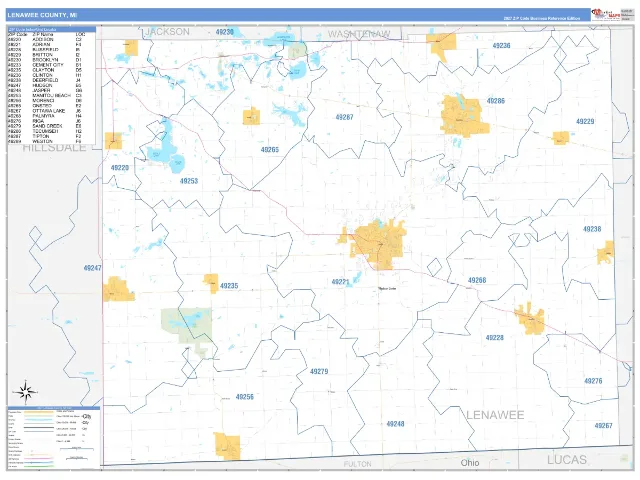The width and height of the screenshot is (640, 480).
Task: Click the 49256 label on the map
Action: (244, 397)
